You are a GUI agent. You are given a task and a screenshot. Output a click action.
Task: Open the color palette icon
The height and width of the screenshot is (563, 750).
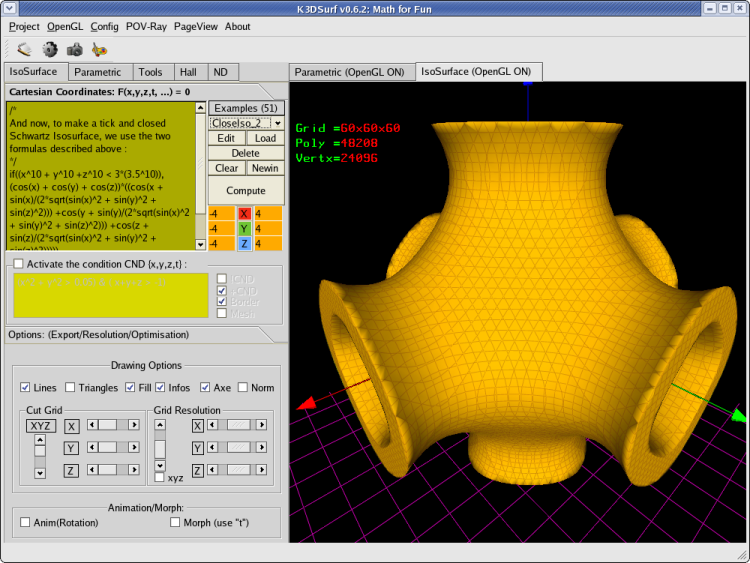pos(99,48)
